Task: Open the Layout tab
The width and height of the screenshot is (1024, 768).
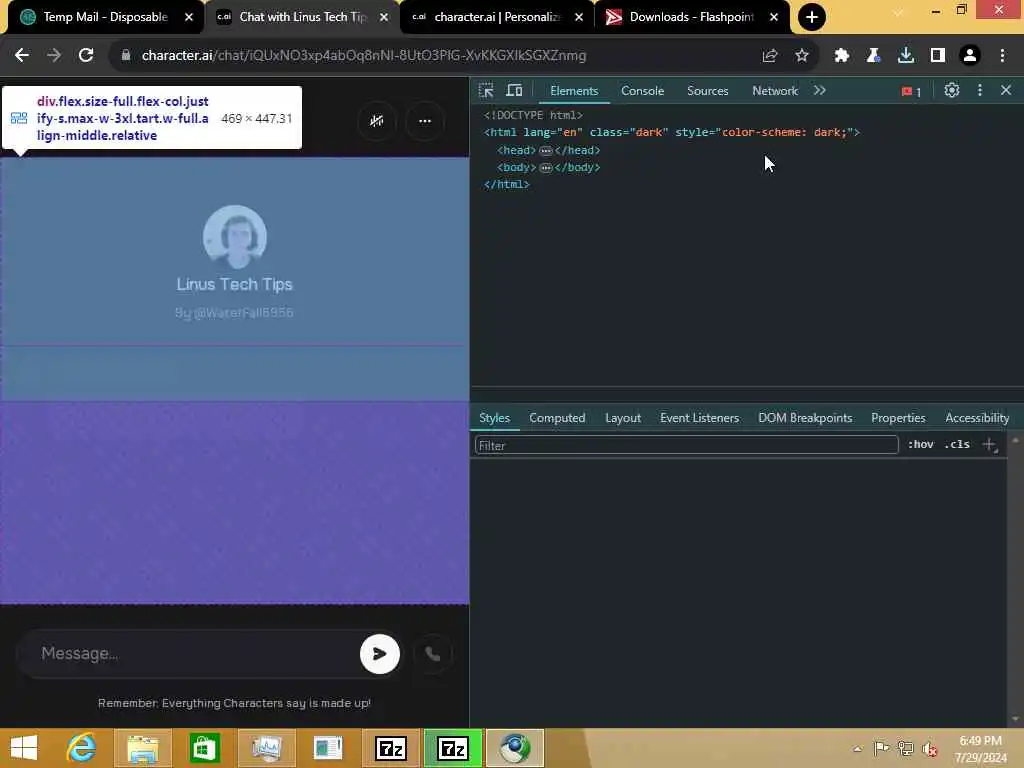Action: (622, 418)
